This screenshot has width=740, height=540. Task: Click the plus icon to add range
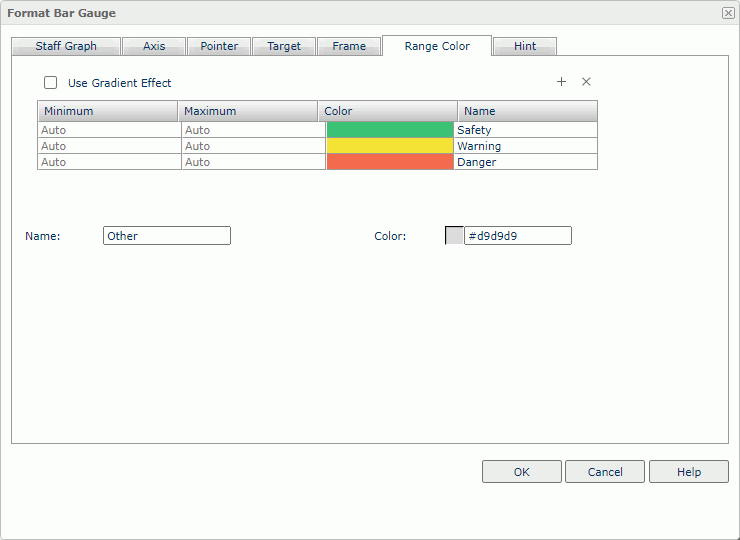(x=561, y=82)
